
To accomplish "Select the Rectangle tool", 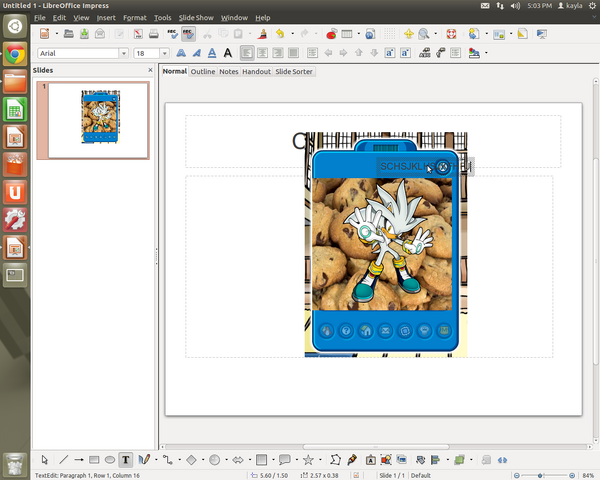I will pos(94,460).
